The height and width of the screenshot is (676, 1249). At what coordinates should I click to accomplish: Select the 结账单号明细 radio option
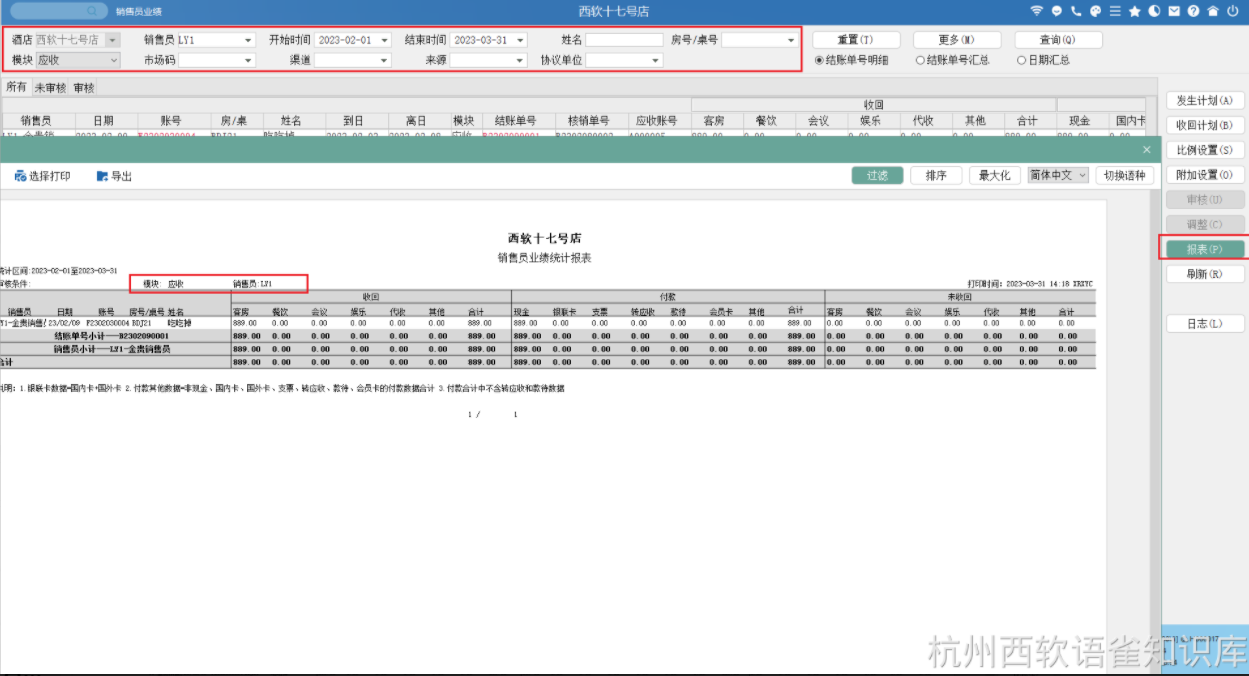(x=820, y=60)
